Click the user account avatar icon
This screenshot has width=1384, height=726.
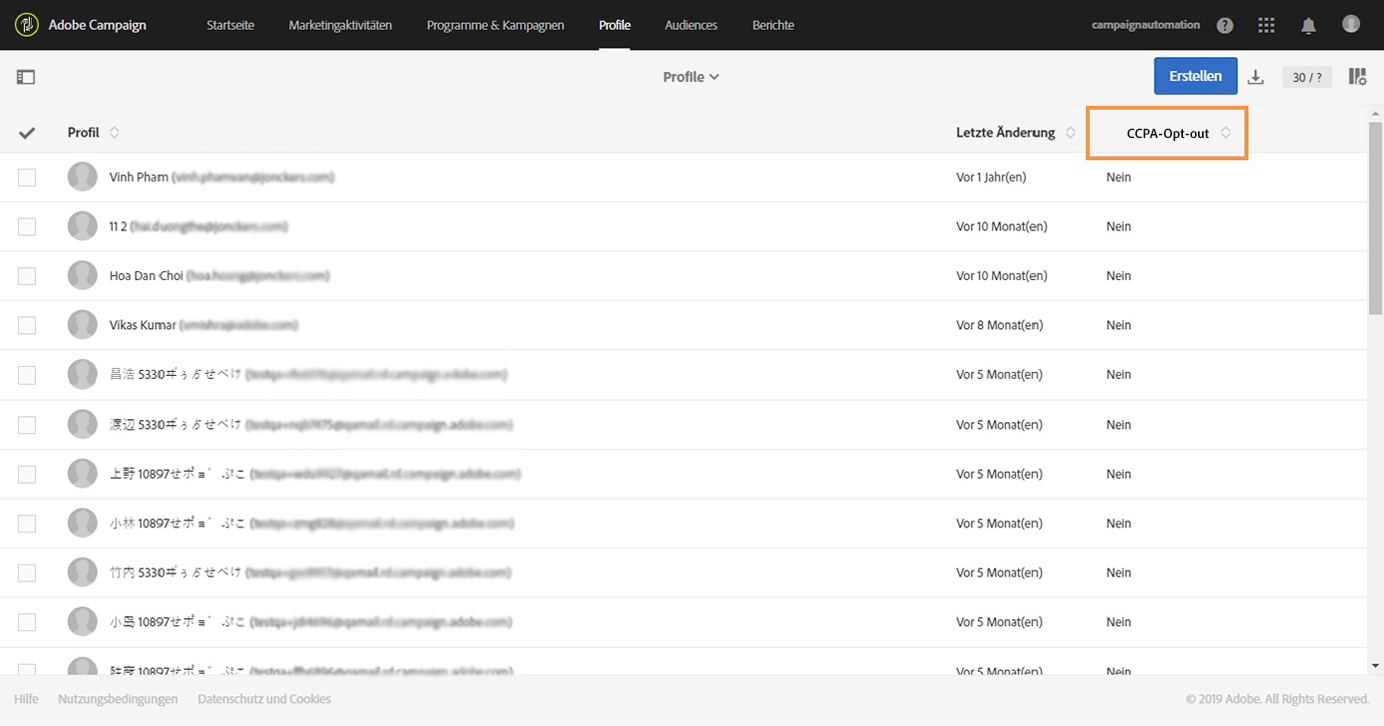point(1351,24)
